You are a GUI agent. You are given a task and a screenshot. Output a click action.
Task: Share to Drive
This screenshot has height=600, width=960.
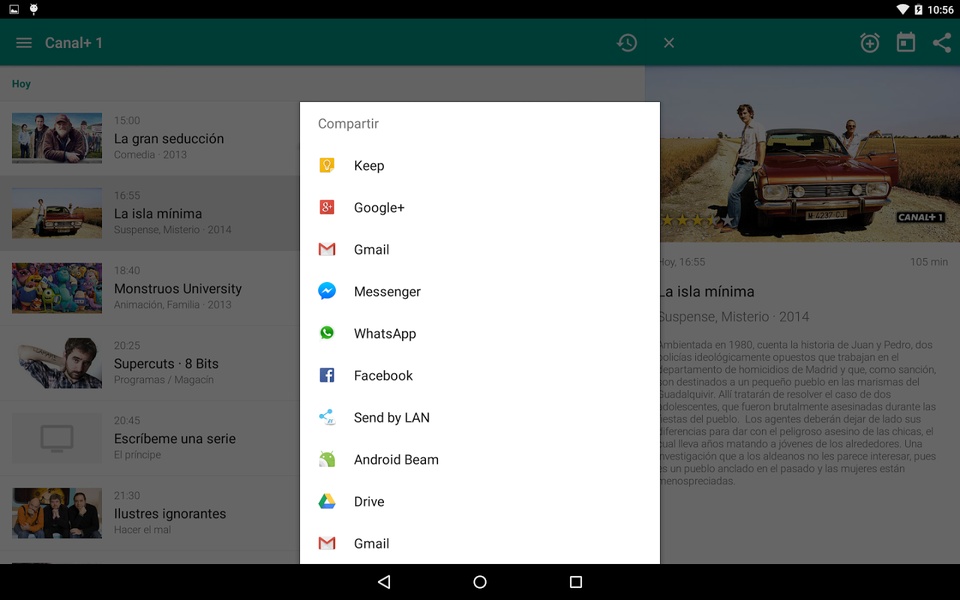pos(479,501)
